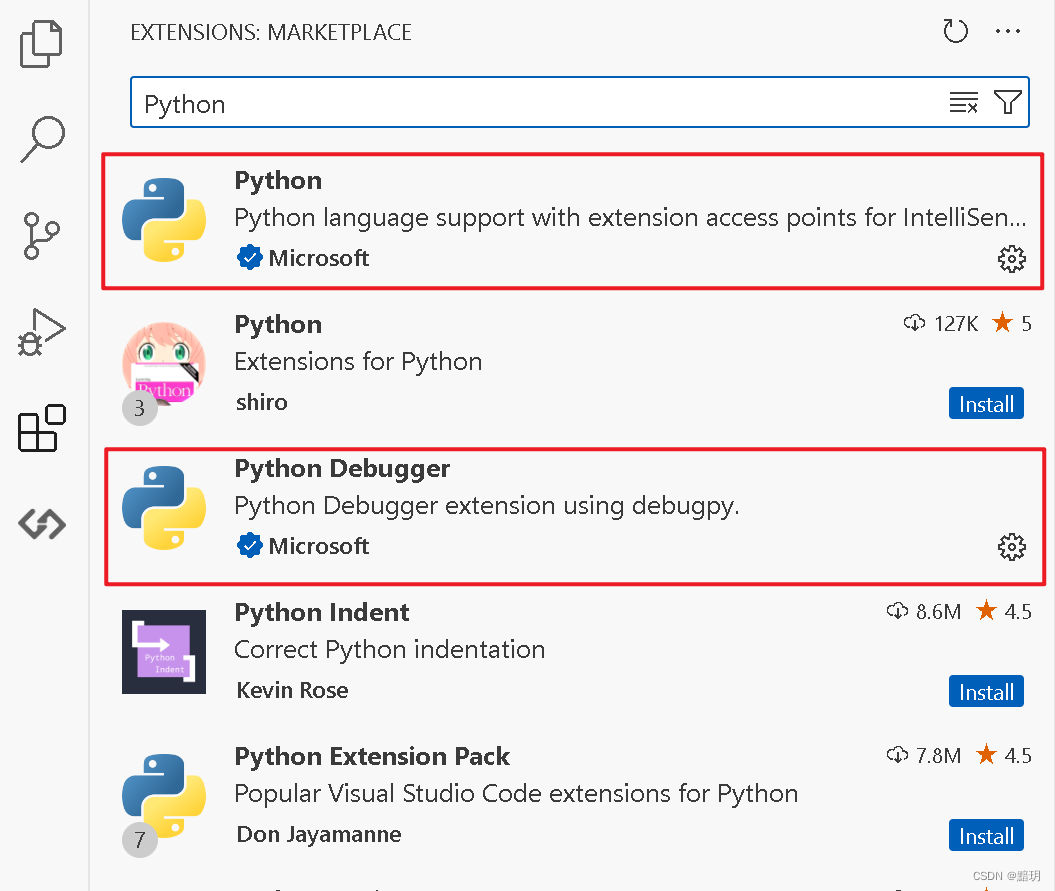Click the verified badge beside Python's Microsoft publisher
This screenshot has height=891, width=1055.
tap(250, 258)
